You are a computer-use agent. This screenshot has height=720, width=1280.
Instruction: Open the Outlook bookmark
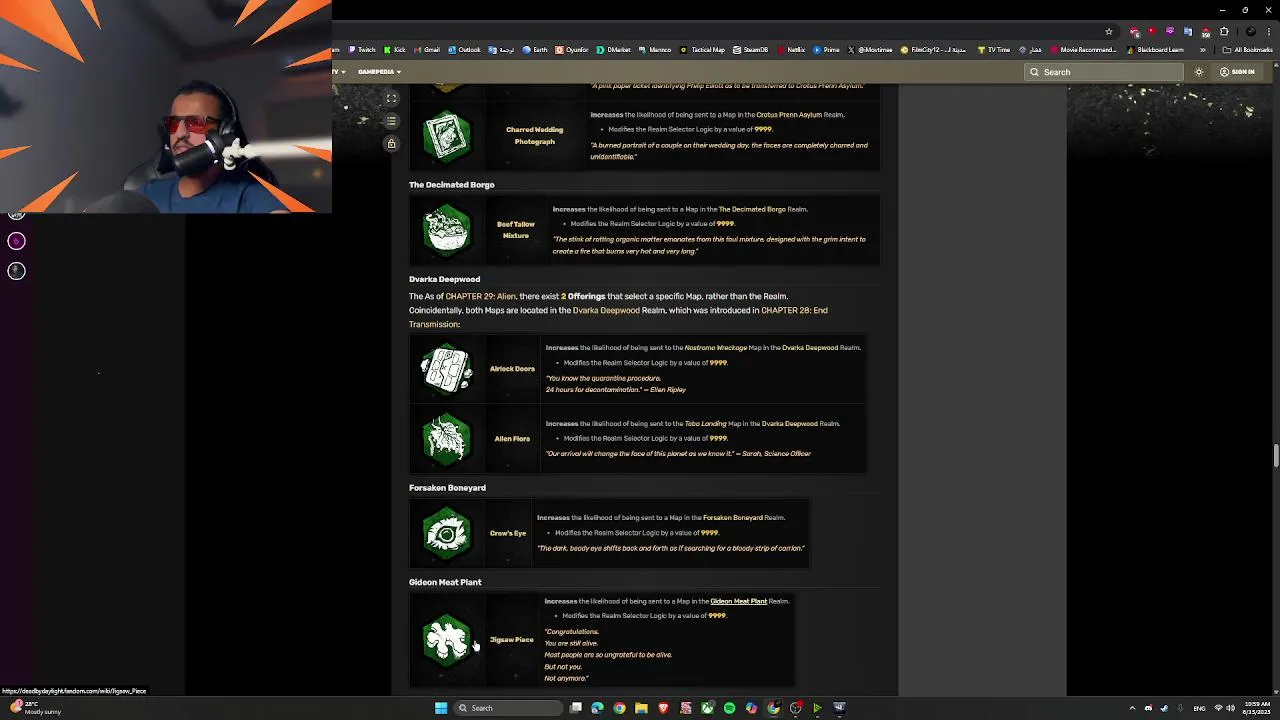pyautogui.click(x=465, y=50)
